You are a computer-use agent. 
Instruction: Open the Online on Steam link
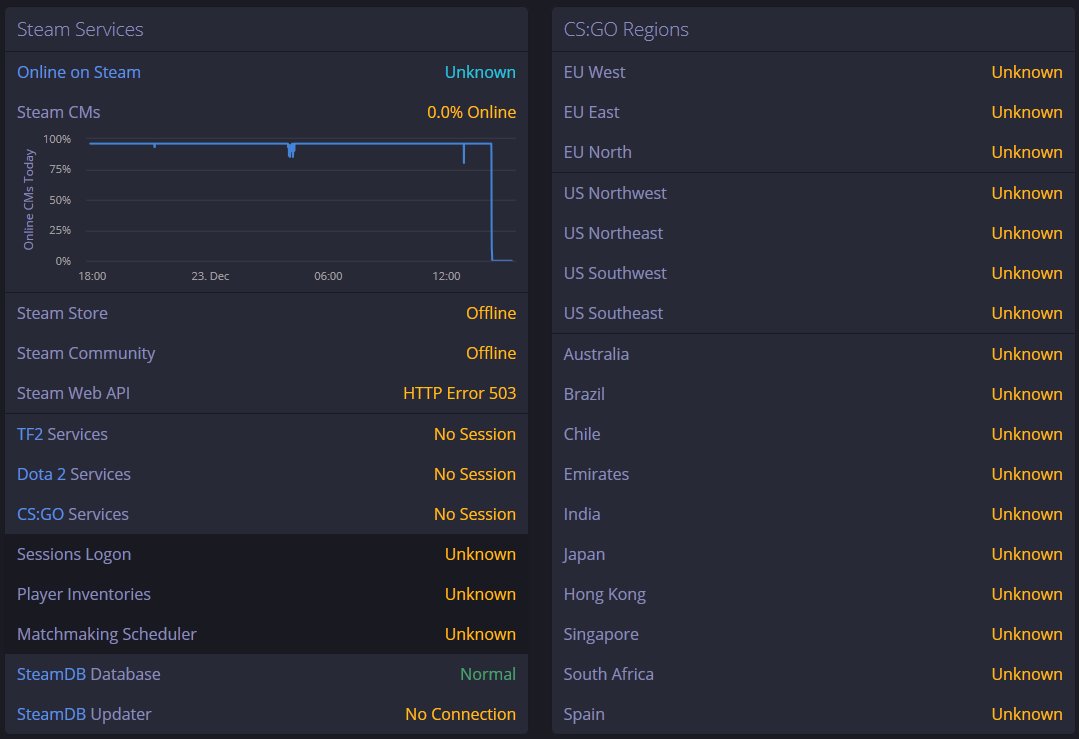[78, 72]
